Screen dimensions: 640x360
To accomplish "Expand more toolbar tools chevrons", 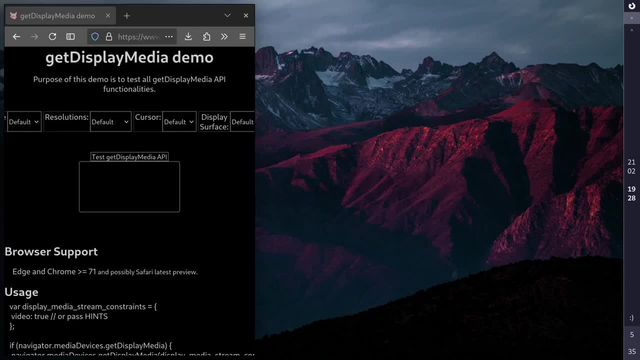I will [224, 37].
